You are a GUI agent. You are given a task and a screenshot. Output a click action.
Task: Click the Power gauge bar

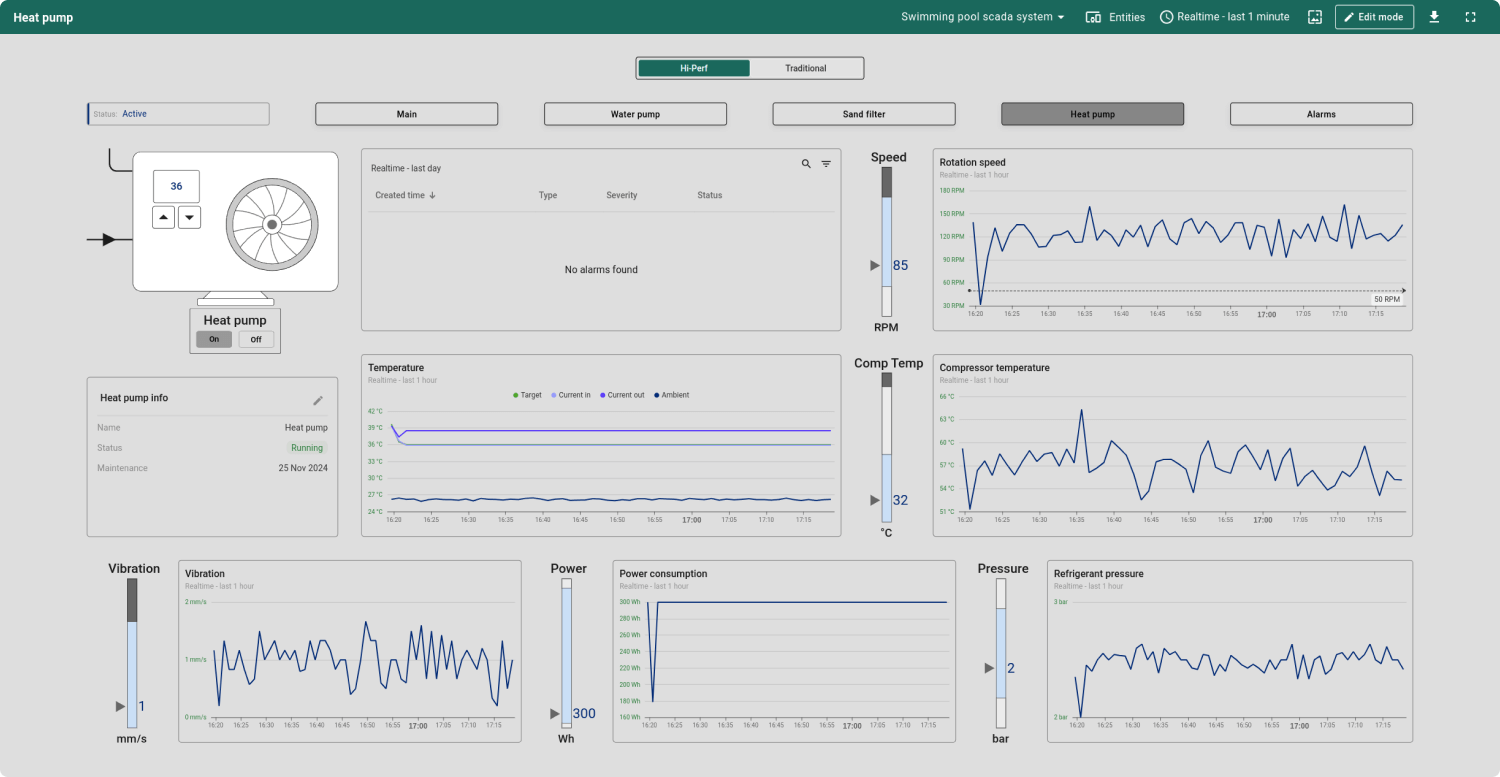(x=567, y=653)
